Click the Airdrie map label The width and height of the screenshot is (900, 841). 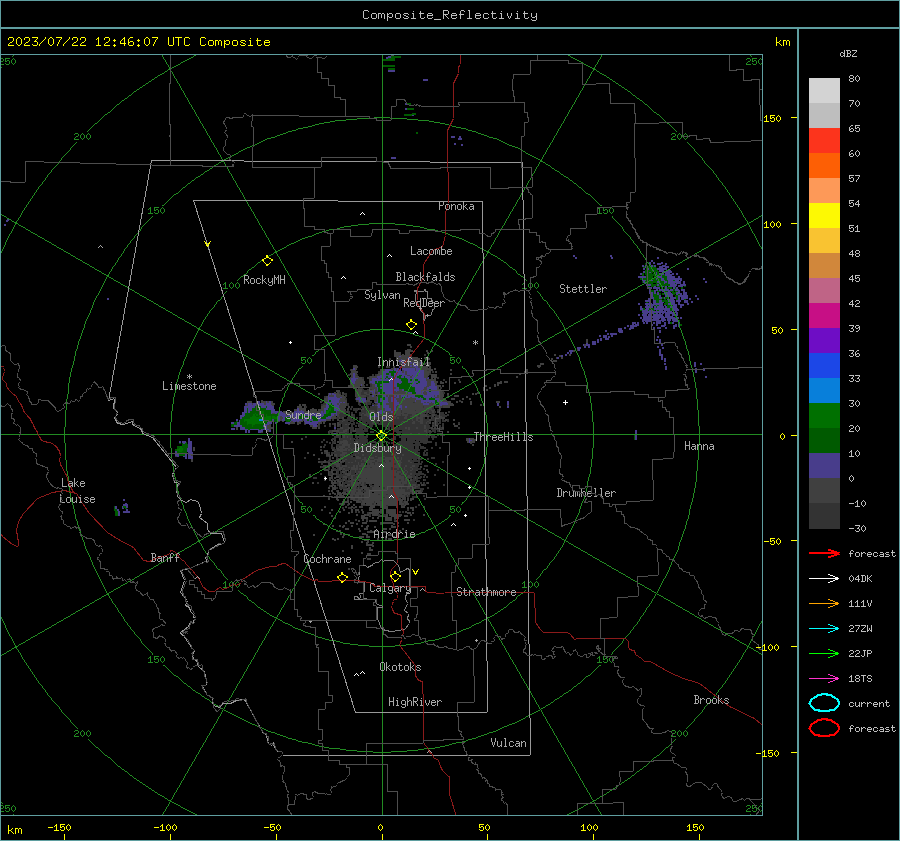394,534
